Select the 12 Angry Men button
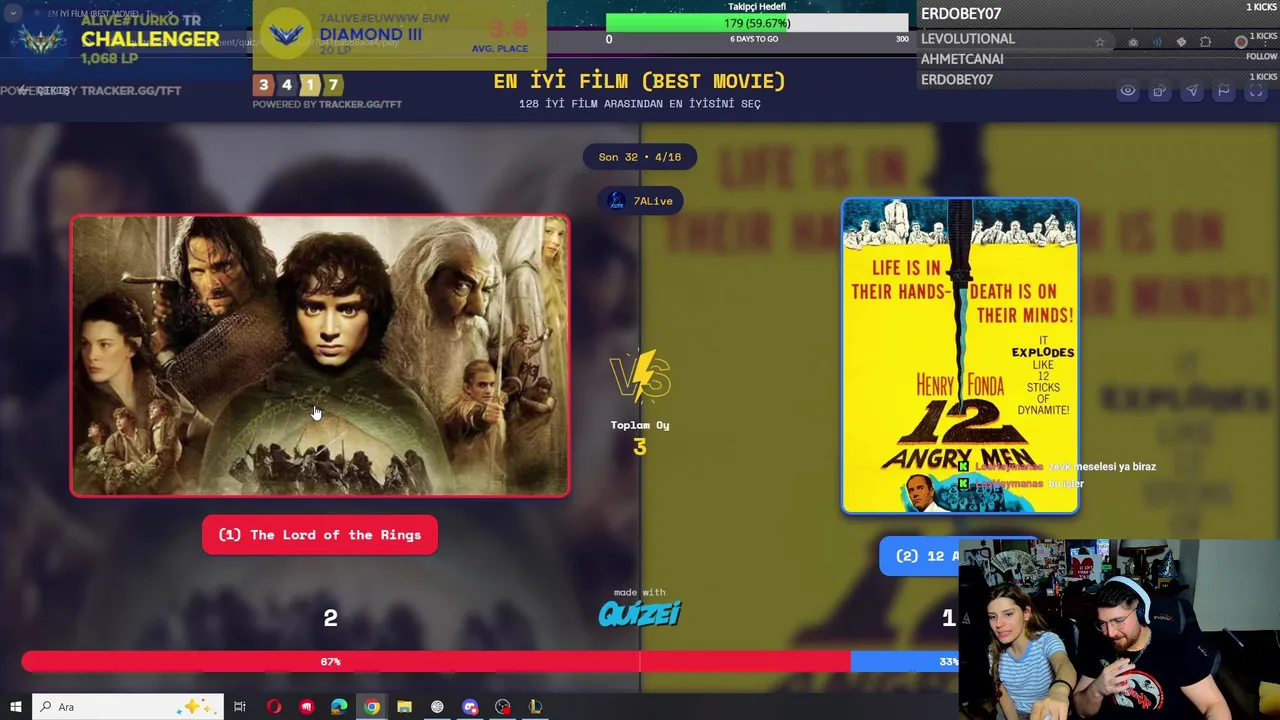 click(918, 556)
